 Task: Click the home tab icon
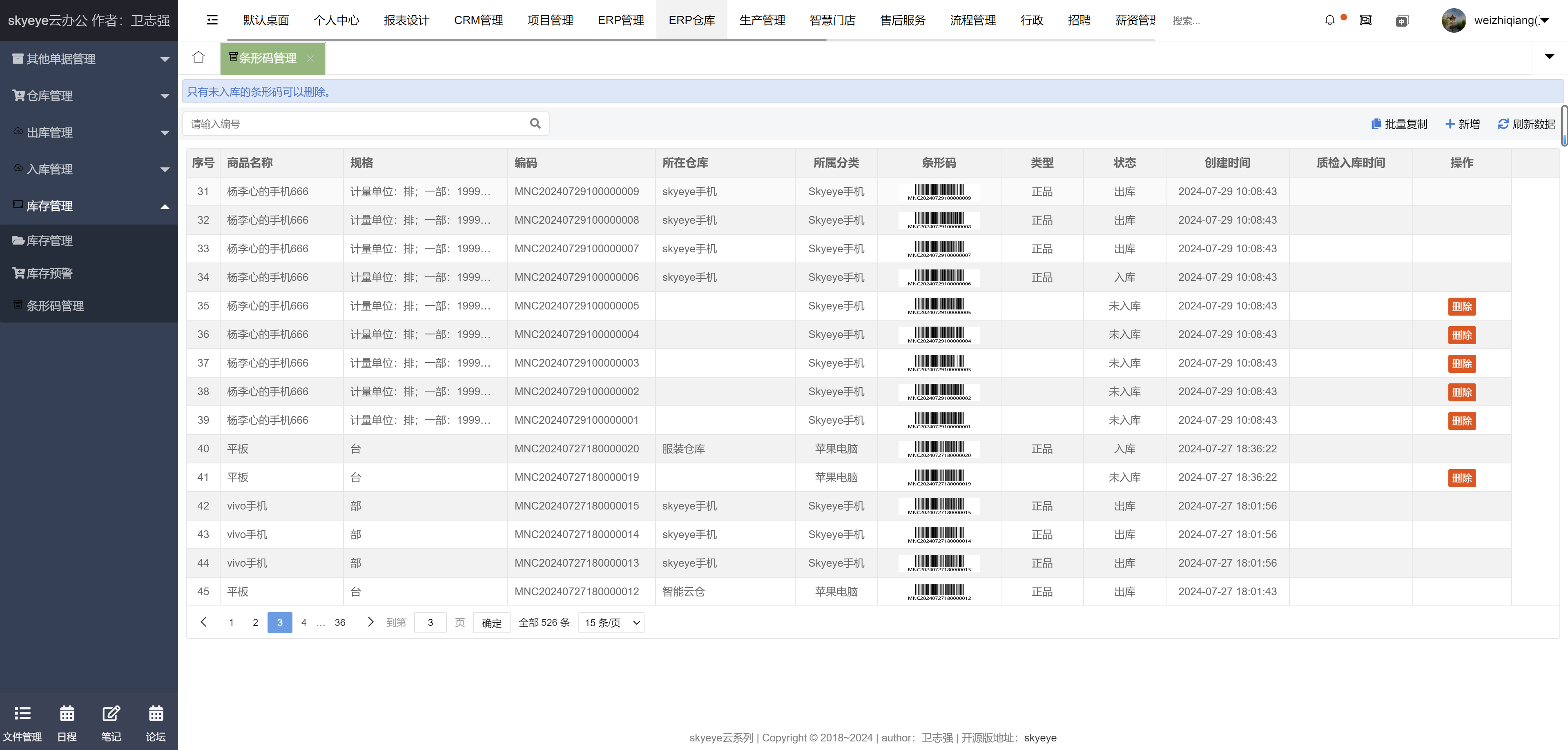pyautogui.click(x=199, y=57)
